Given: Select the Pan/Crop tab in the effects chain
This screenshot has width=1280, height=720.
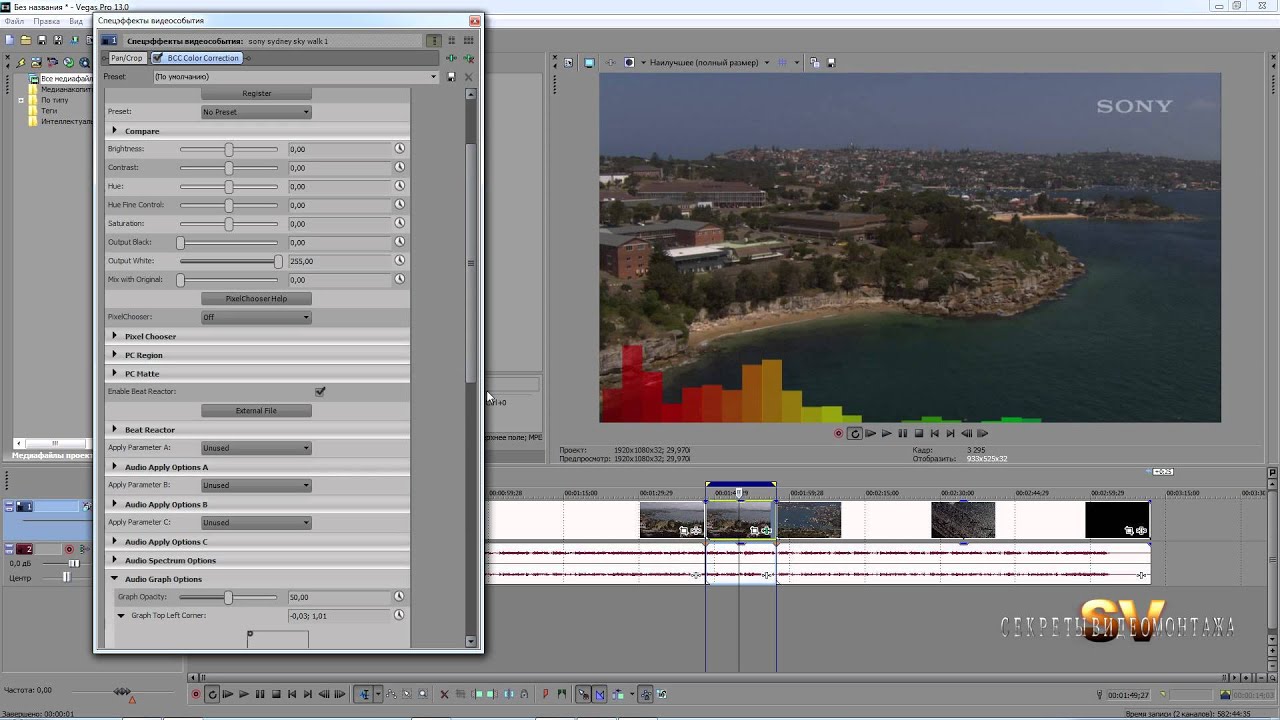Looking at the screenshot, I should [126, 58].
